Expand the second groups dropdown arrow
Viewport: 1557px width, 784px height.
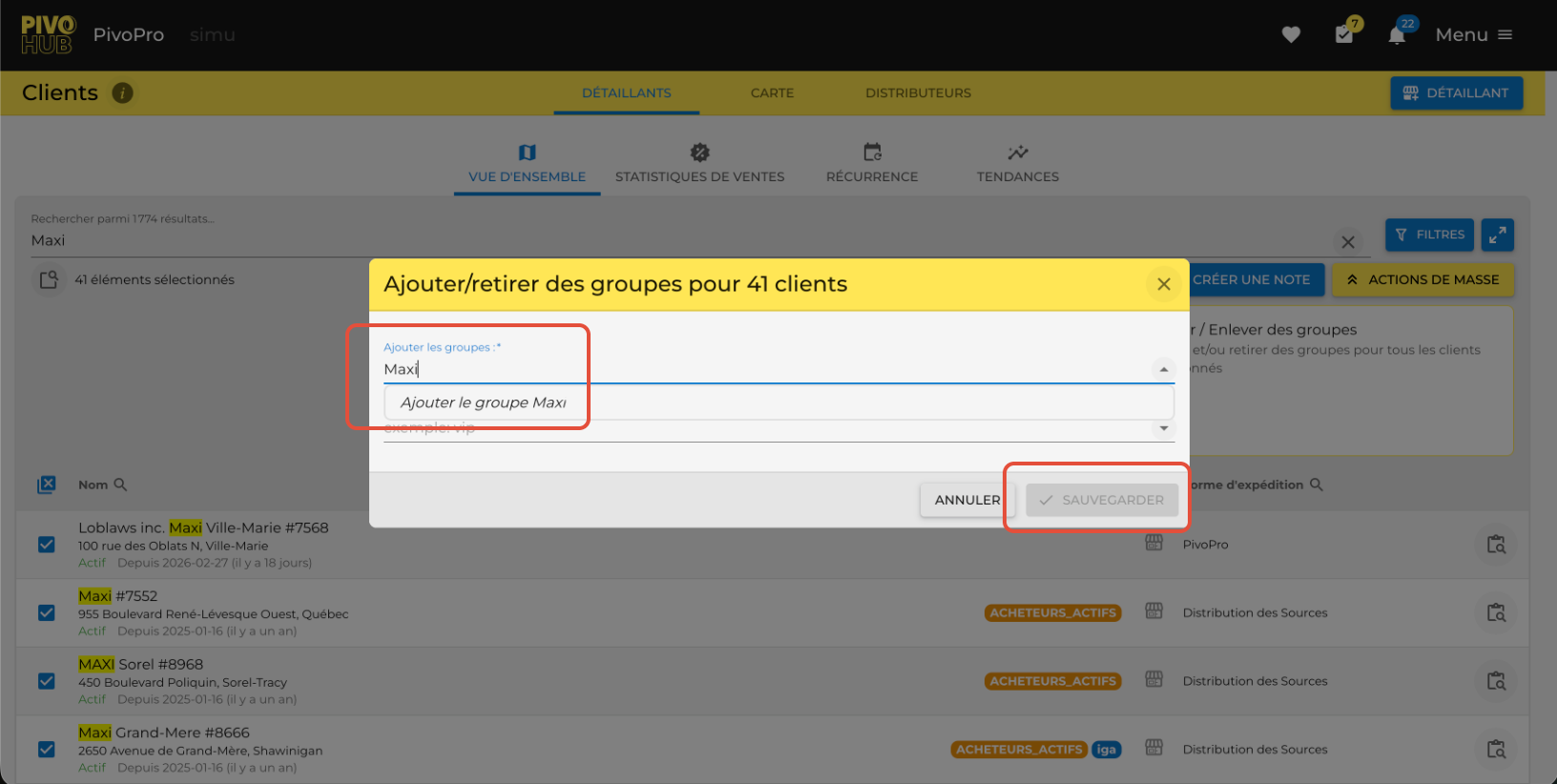click(x=1164, y=428)
